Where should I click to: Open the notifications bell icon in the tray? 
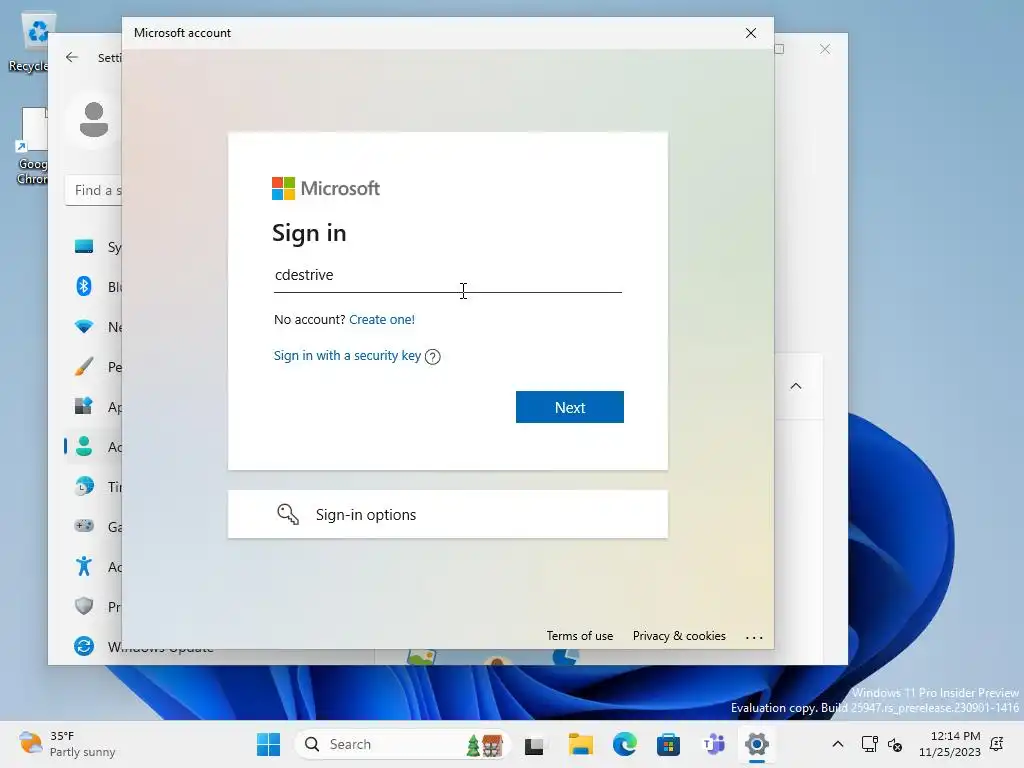coord(997,744)
